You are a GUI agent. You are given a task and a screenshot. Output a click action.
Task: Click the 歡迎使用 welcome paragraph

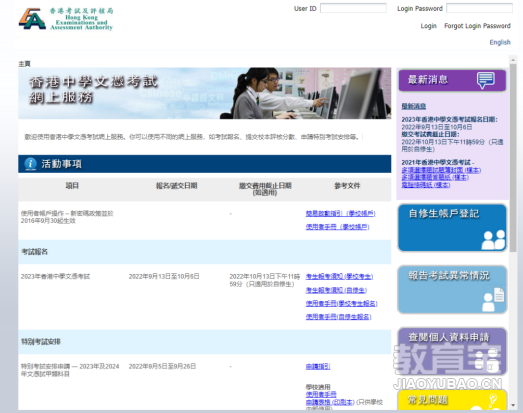click(192, 137)
